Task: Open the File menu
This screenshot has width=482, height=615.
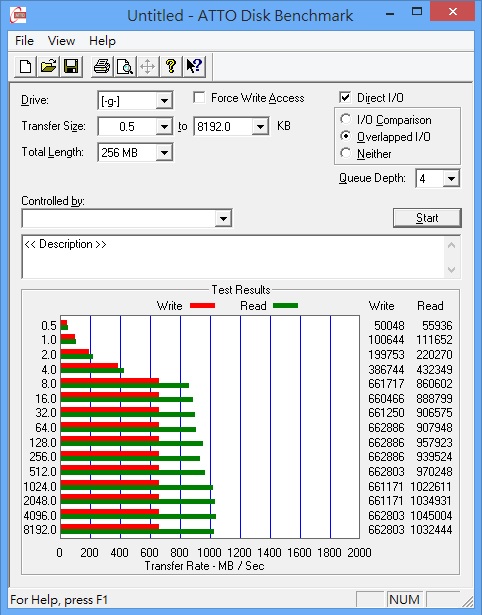Action: pyautogui.click(x=24, y=41)
